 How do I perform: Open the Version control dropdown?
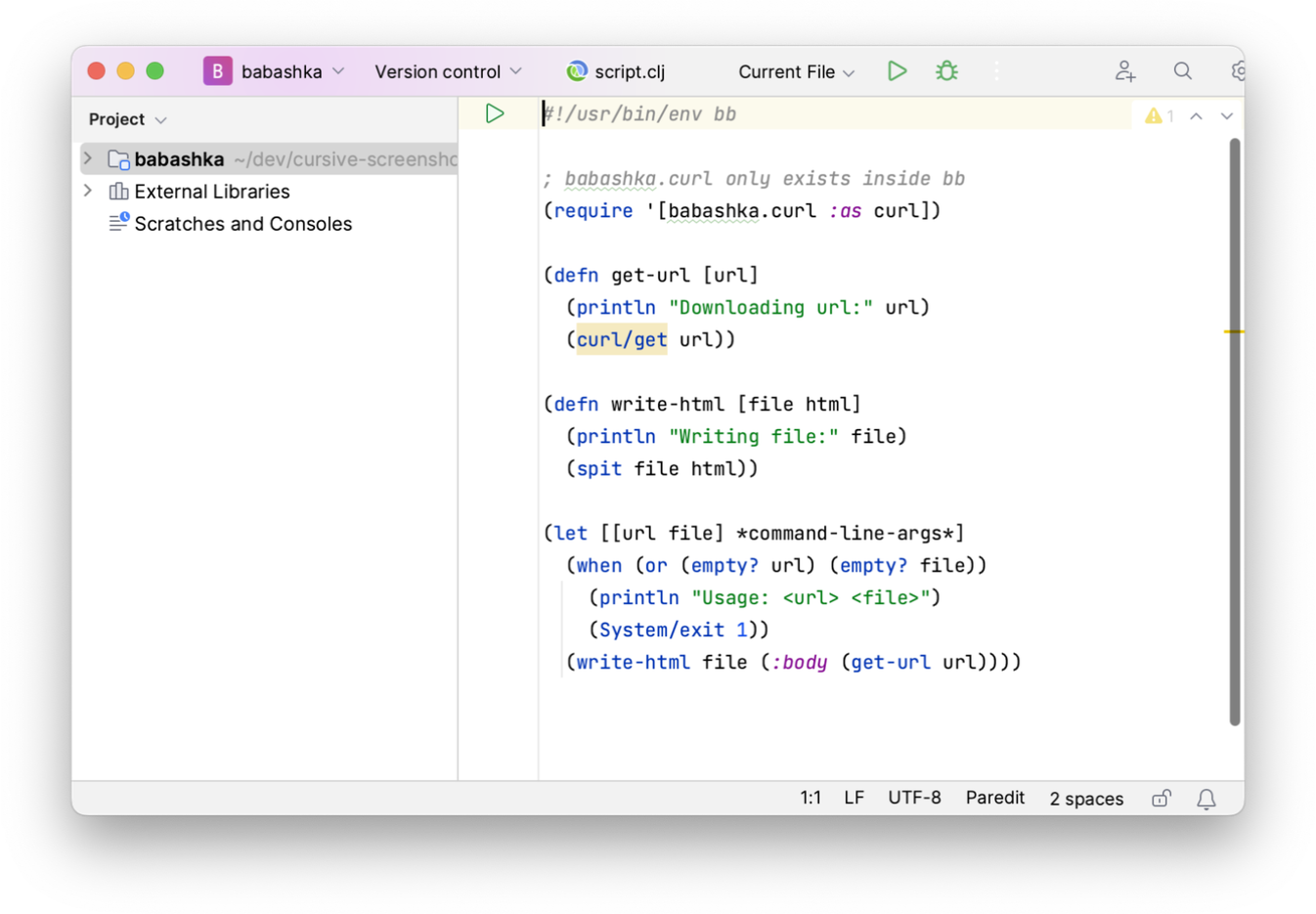coord(448,71)
